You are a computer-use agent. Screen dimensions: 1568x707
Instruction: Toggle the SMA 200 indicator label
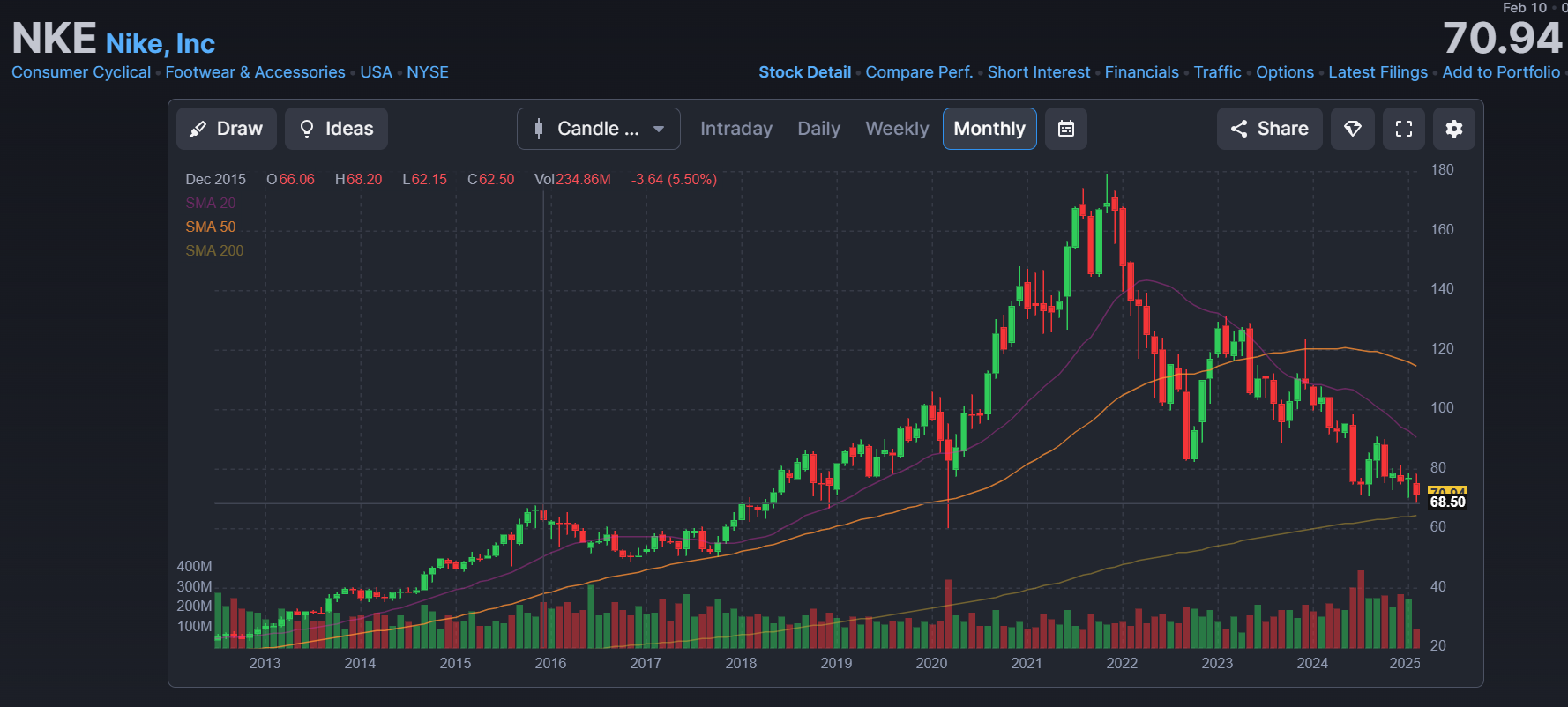coord(214,250)
